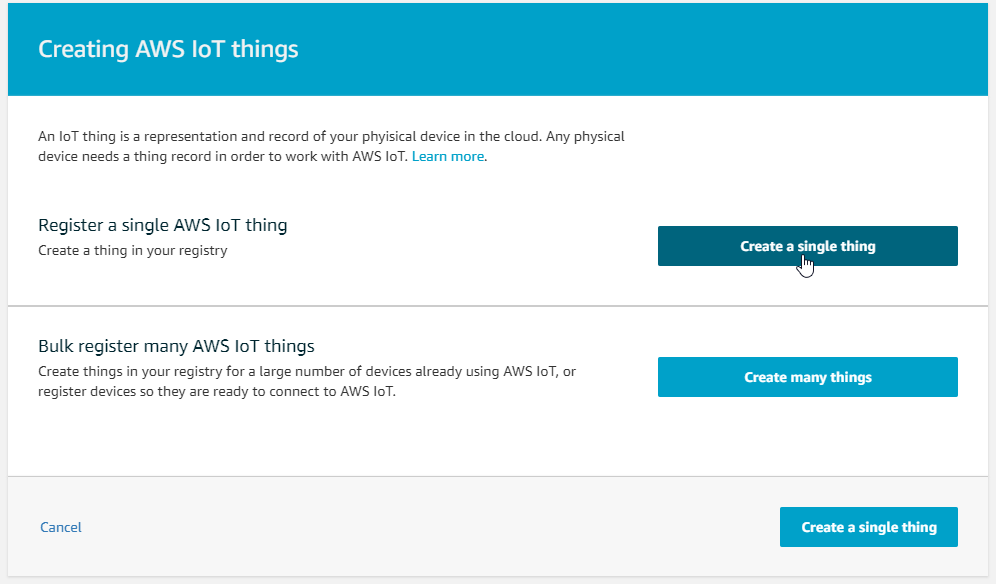
Task: Click the line starting Create things in your registry
Action: [x=307, y=371]
